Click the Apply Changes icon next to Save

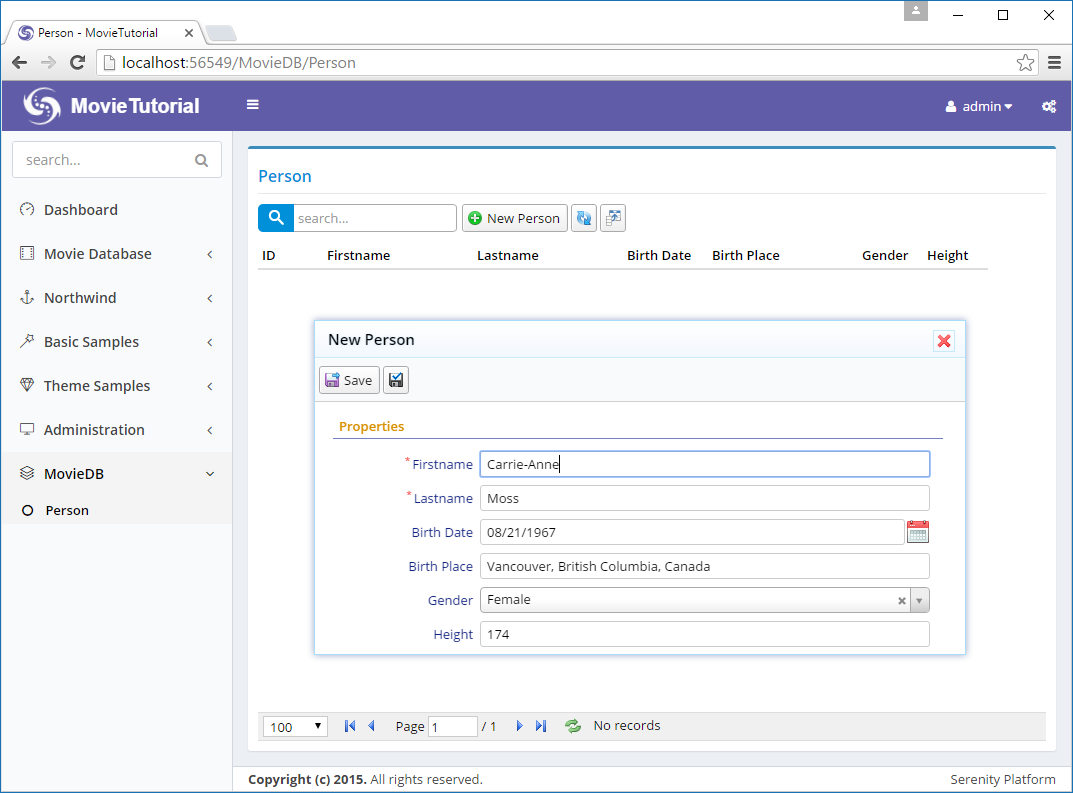pos(396,380)
